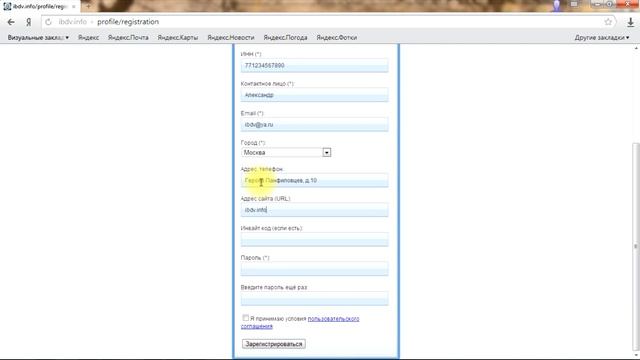Open Яндекс.Карты bookmark

pos(178,38)
